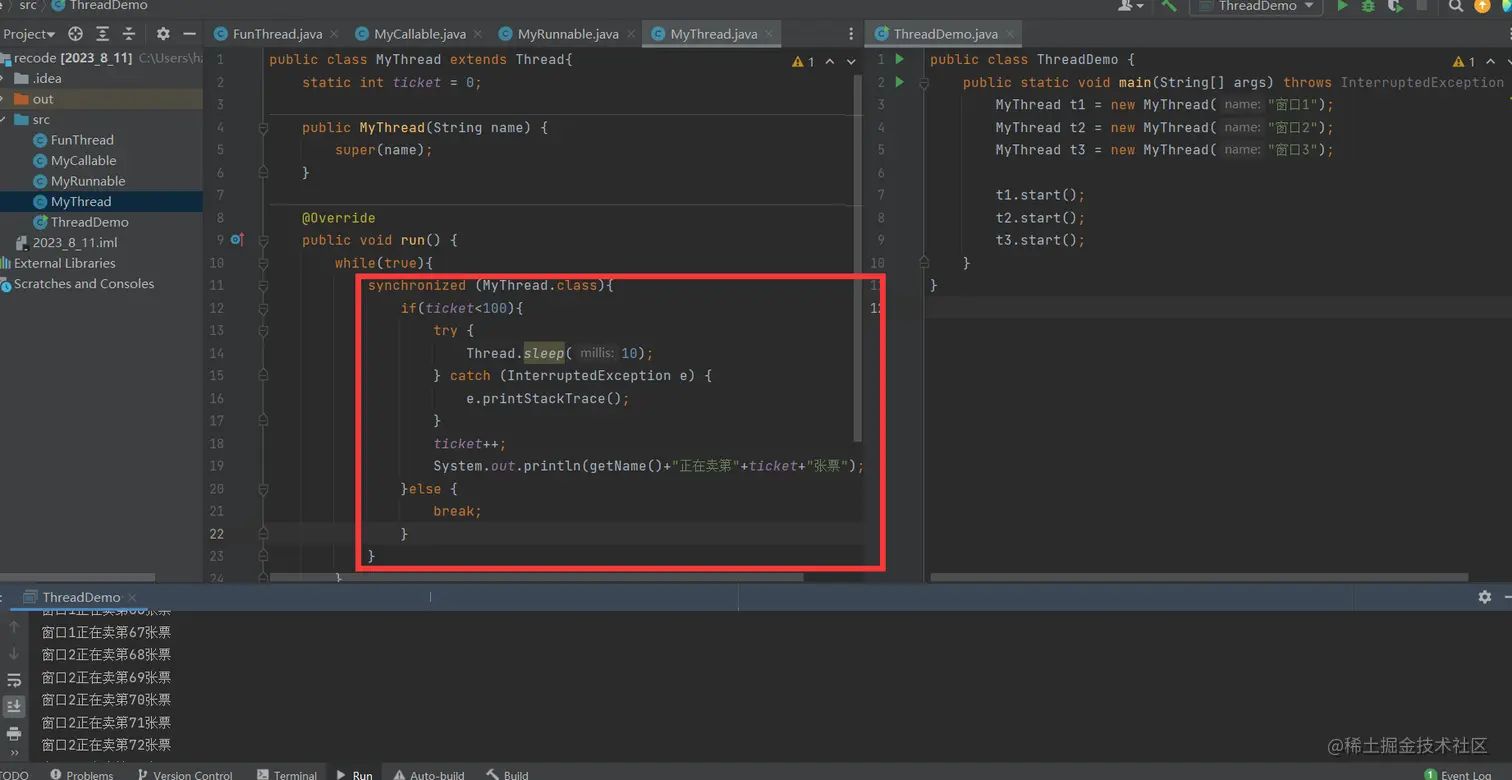Click the down arrow in Run console sidebar
This screenshot has height=780, width=1512.
pyautogui.click(x=14, y=653)
